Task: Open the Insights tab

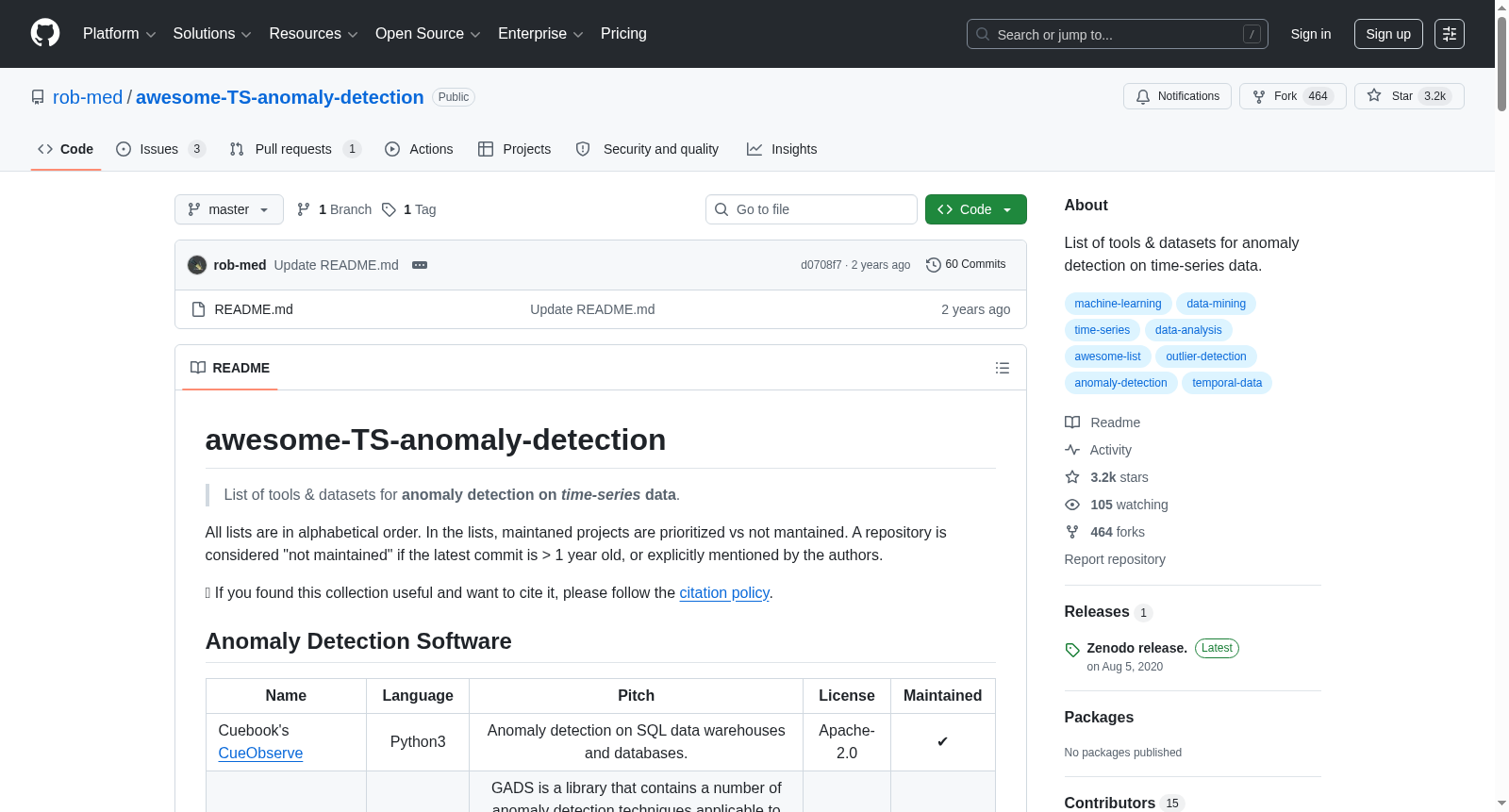Action: [x=782, y=149]
